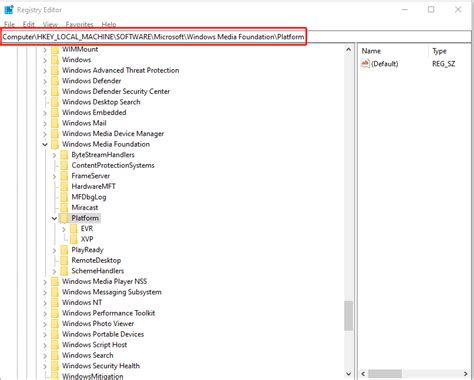This screenshot has width=474, height=380.
Task: Select the Windows Desktop Search key
Action: coord(101,102)
